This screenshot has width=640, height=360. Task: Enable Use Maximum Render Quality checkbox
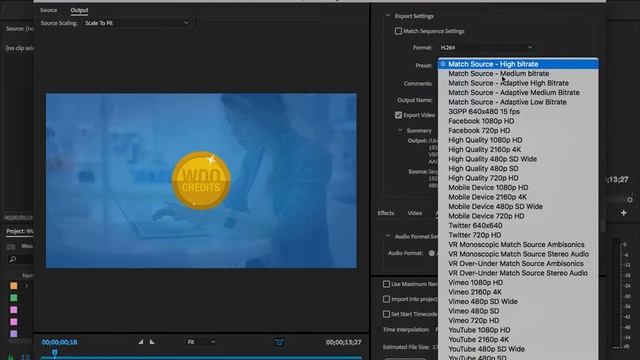pyautogui.click(x=386, y=284)
